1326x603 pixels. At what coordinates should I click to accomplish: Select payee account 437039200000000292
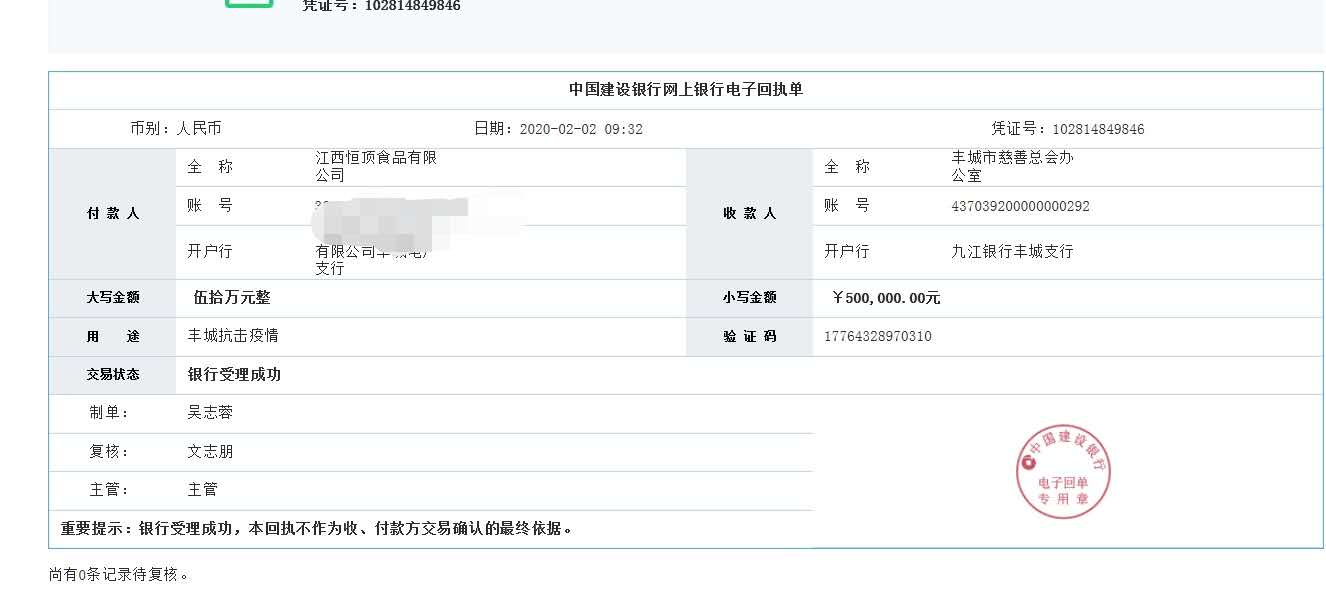point(1020,207)
